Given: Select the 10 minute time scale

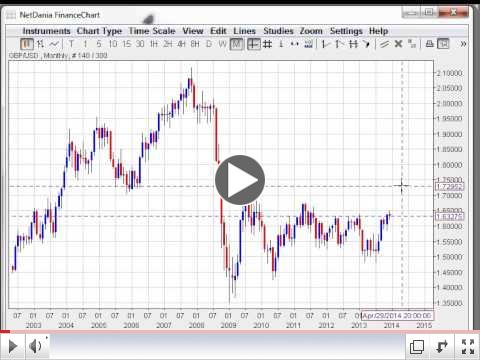Looking at the screenshot, I should 113,44.
